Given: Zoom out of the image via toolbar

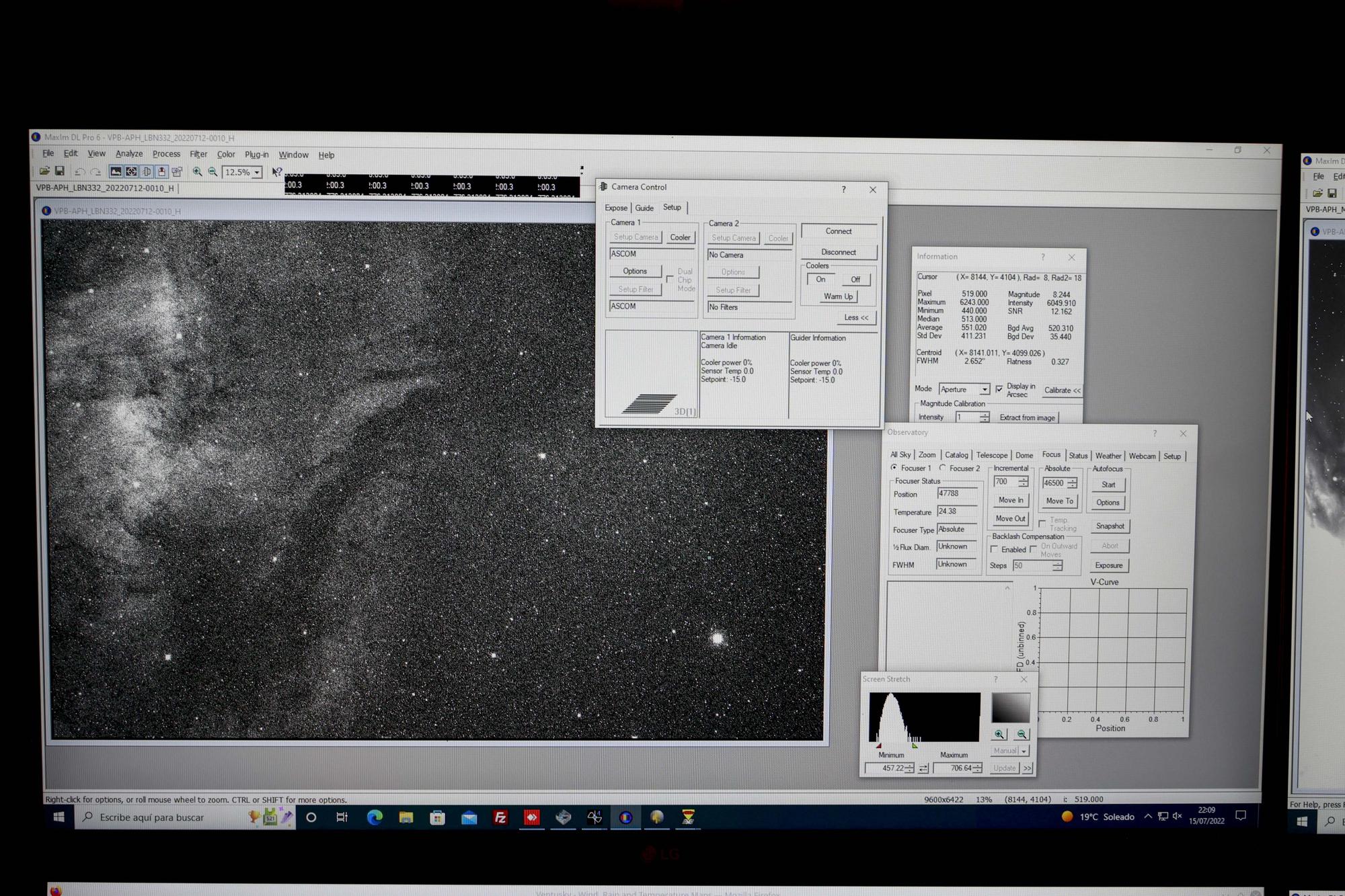Looking at the screenshot, I should 213,172.
